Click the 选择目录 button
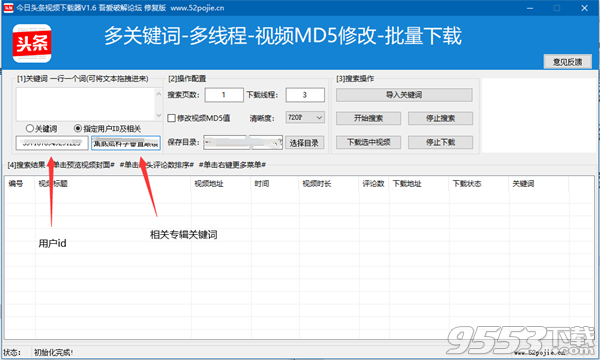 point(304,143)
